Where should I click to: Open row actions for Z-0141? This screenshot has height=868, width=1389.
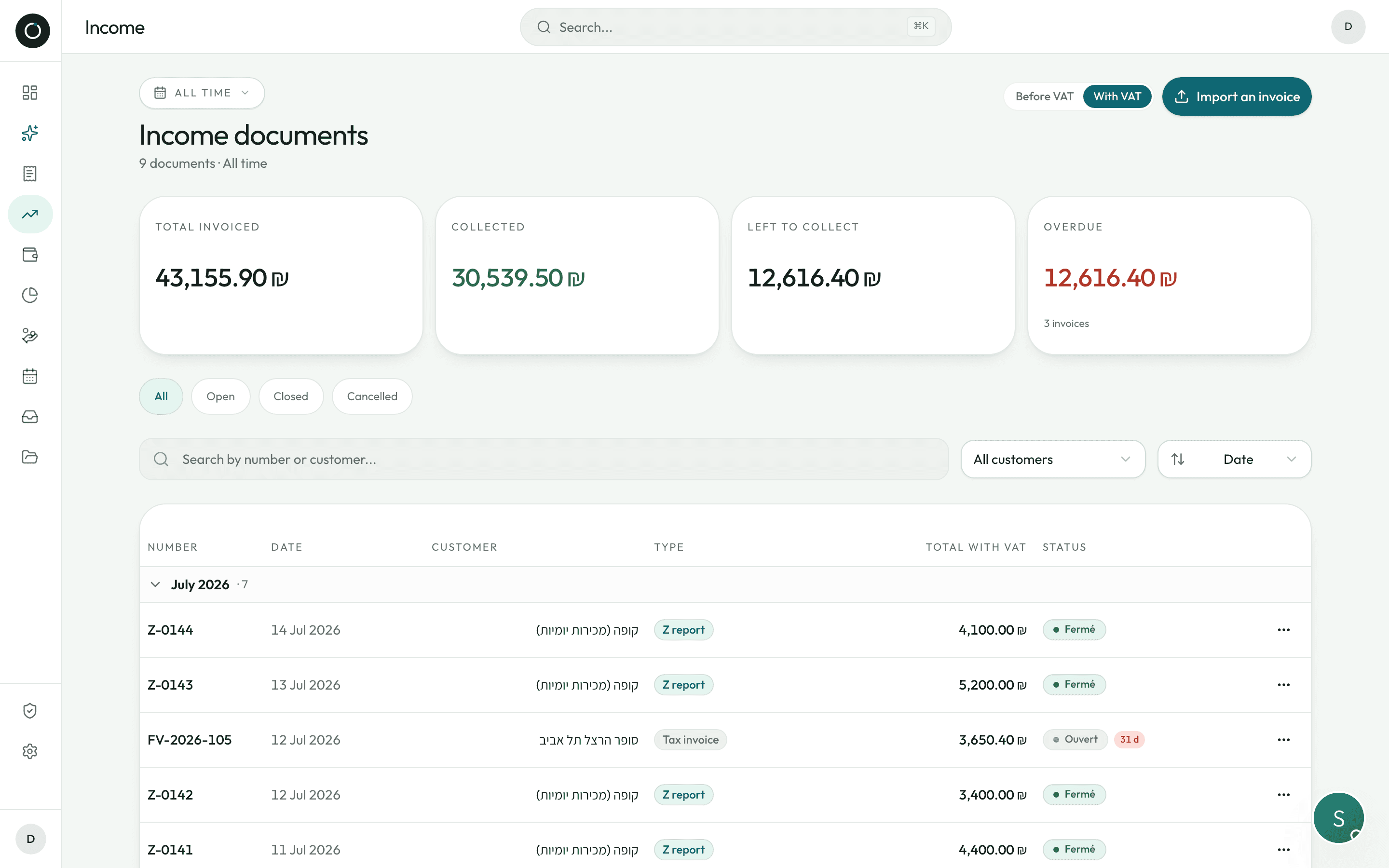point(1283,850)
